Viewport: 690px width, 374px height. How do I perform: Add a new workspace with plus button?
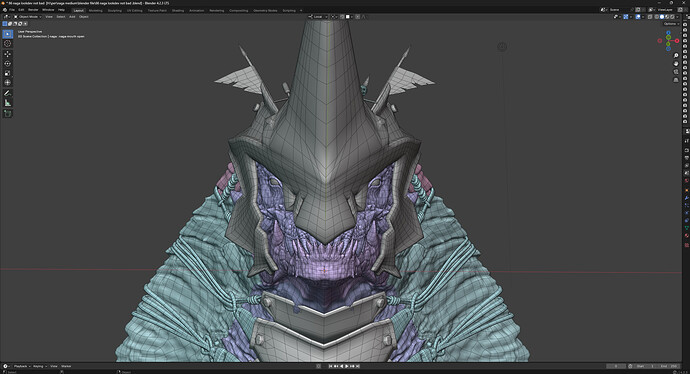click(x=301, y=10)
